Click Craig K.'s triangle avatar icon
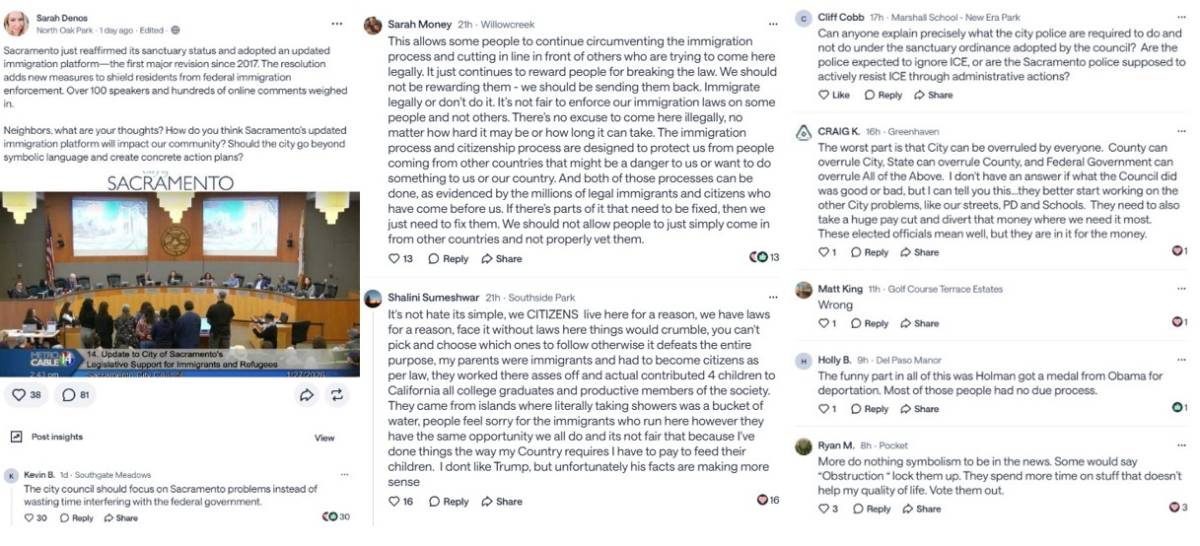The height and width of the screenshot is (546, 1200). 803,132
